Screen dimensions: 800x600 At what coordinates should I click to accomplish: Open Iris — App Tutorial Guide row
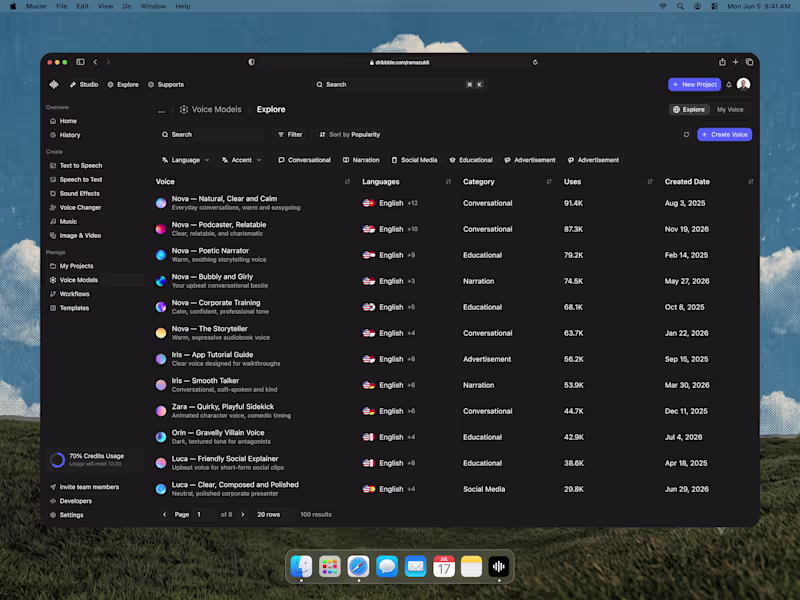click(454, 359)
